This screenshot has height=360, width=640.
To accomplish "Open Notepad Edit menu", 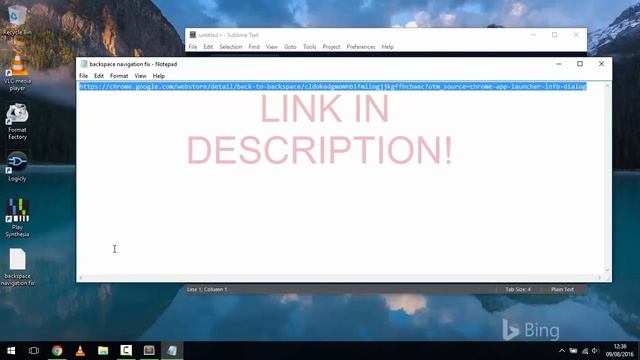I will pos(99,76).
